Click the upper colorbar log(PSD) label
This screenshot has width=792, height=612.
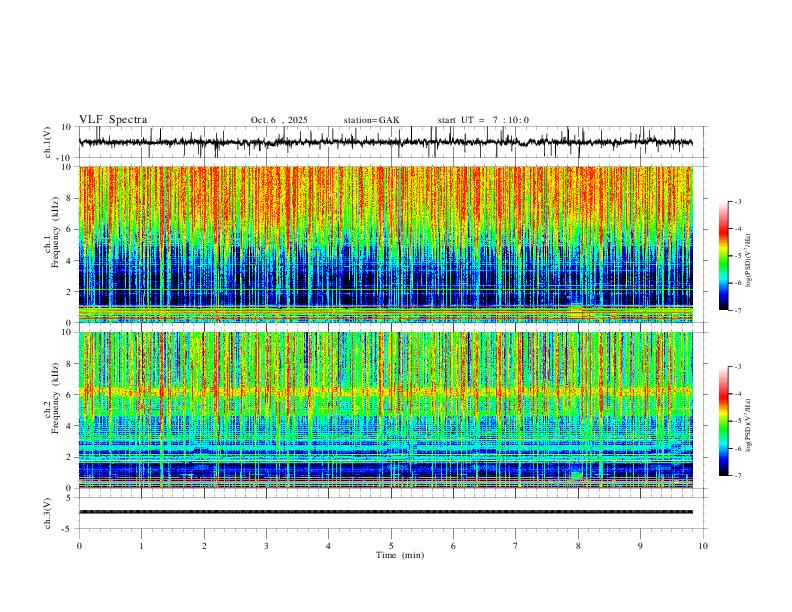point(749,260)
